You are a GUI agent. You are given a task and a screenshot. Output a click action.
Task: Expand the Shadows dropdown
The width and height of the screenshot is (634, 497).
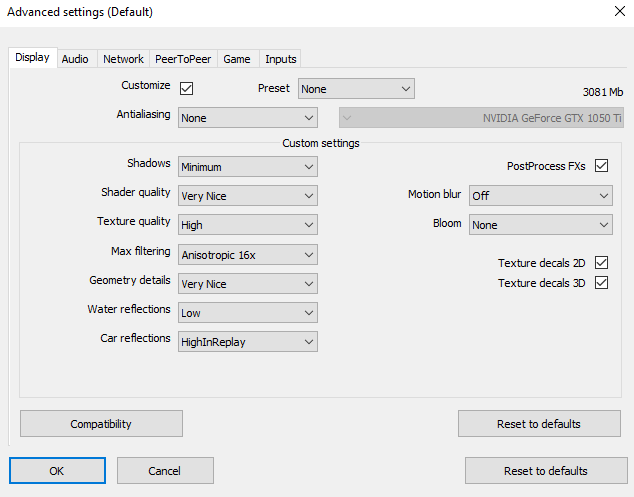pos(248,167)
